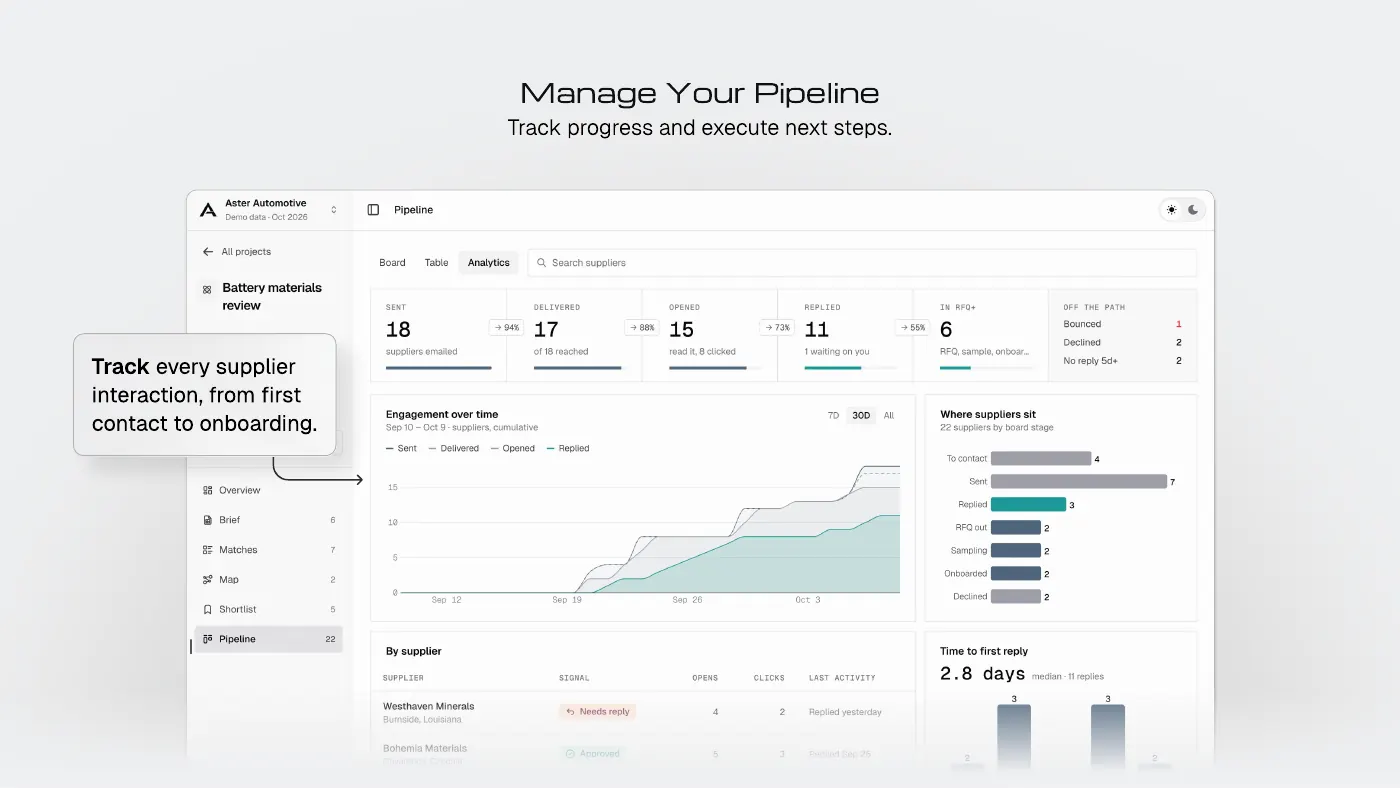Click the Brief sidebar icon
Image resolution: width=1400 pixels, height=788 pixels.
click(x=208, y=520)
